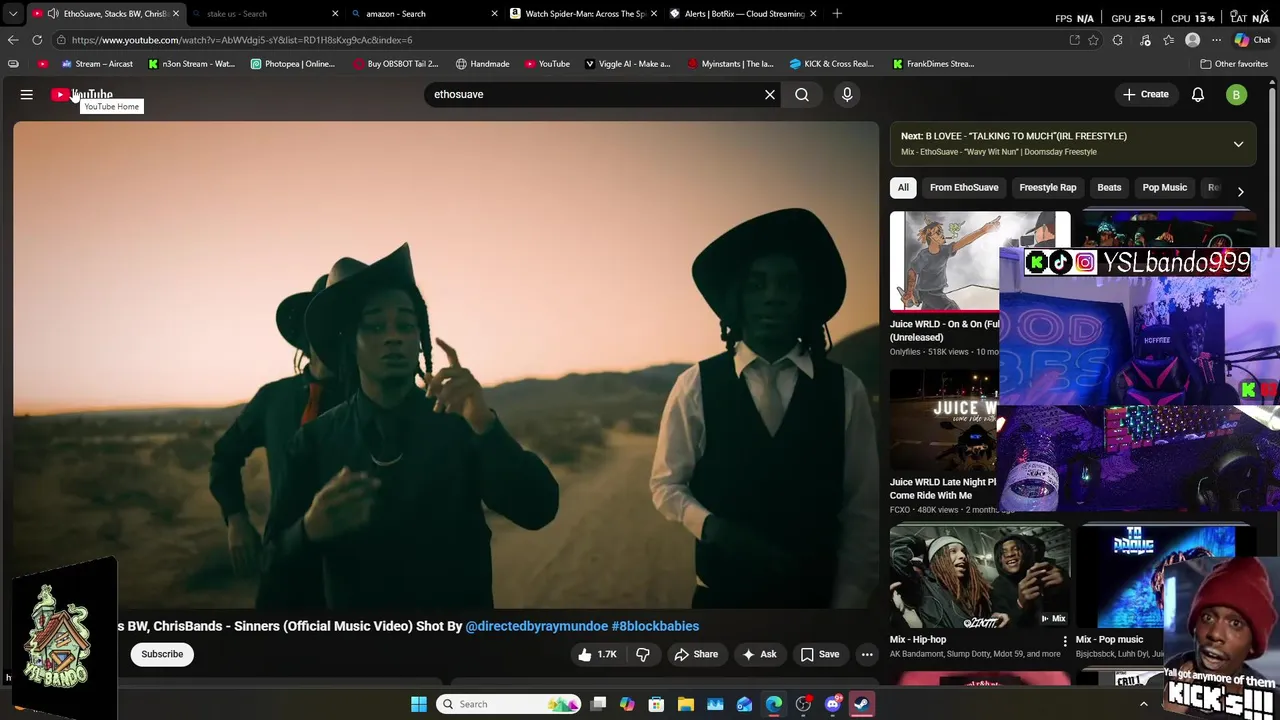Open Discord from the taskbar
Viewport: 1280px width, 720px height.
(x=832, y=704)
